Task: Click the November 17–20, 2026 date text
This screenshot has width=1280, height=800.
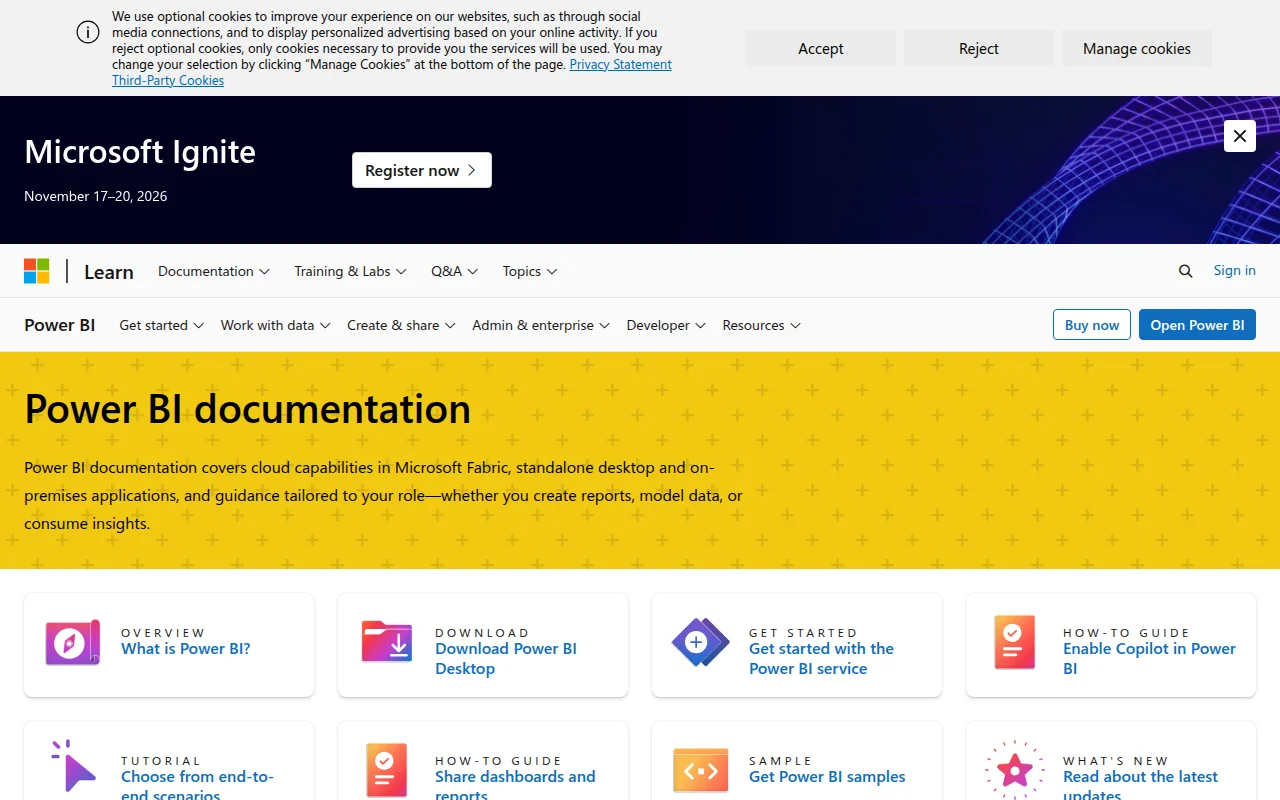Action: (96, 196)
